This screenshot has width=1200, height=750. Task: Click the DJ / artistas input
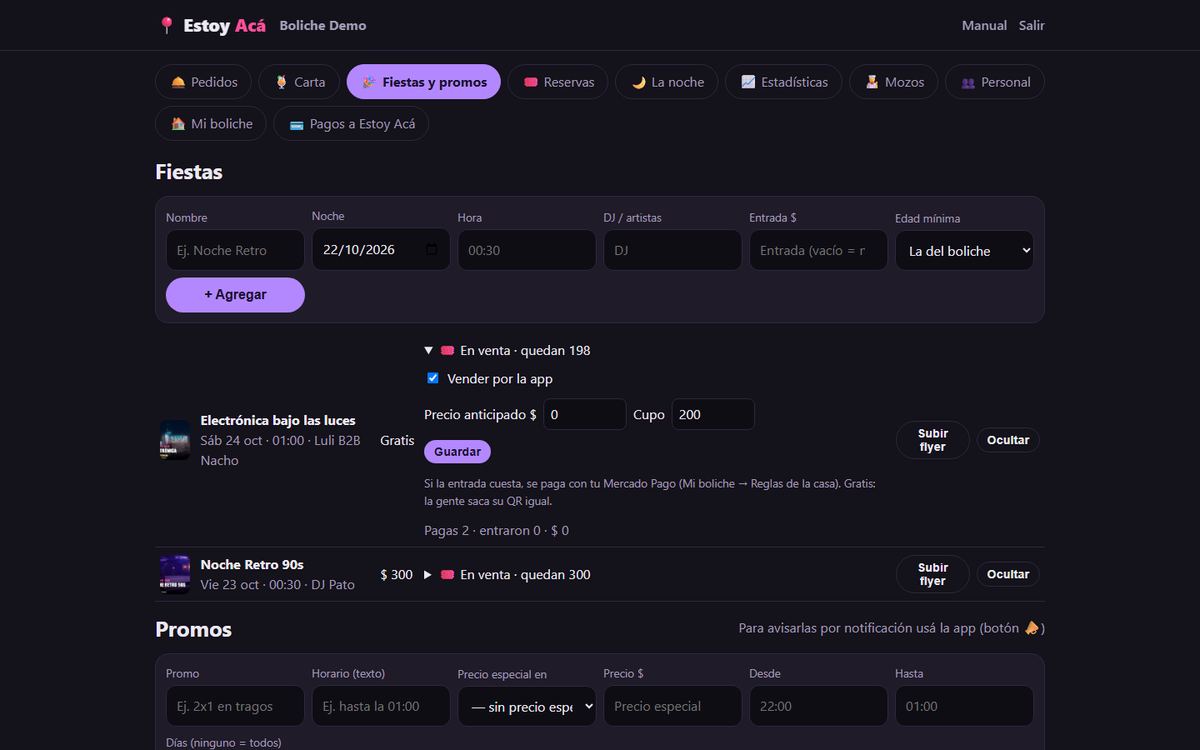673,250
